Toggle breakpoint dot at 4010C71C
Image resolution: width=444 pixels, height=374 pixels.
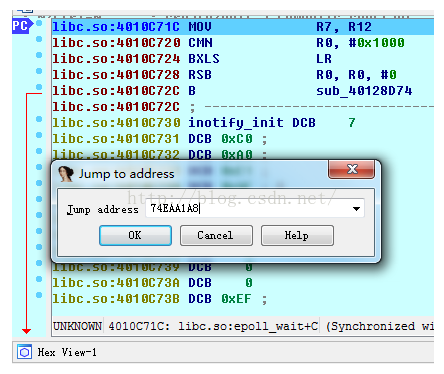click(x=39, y=23)
